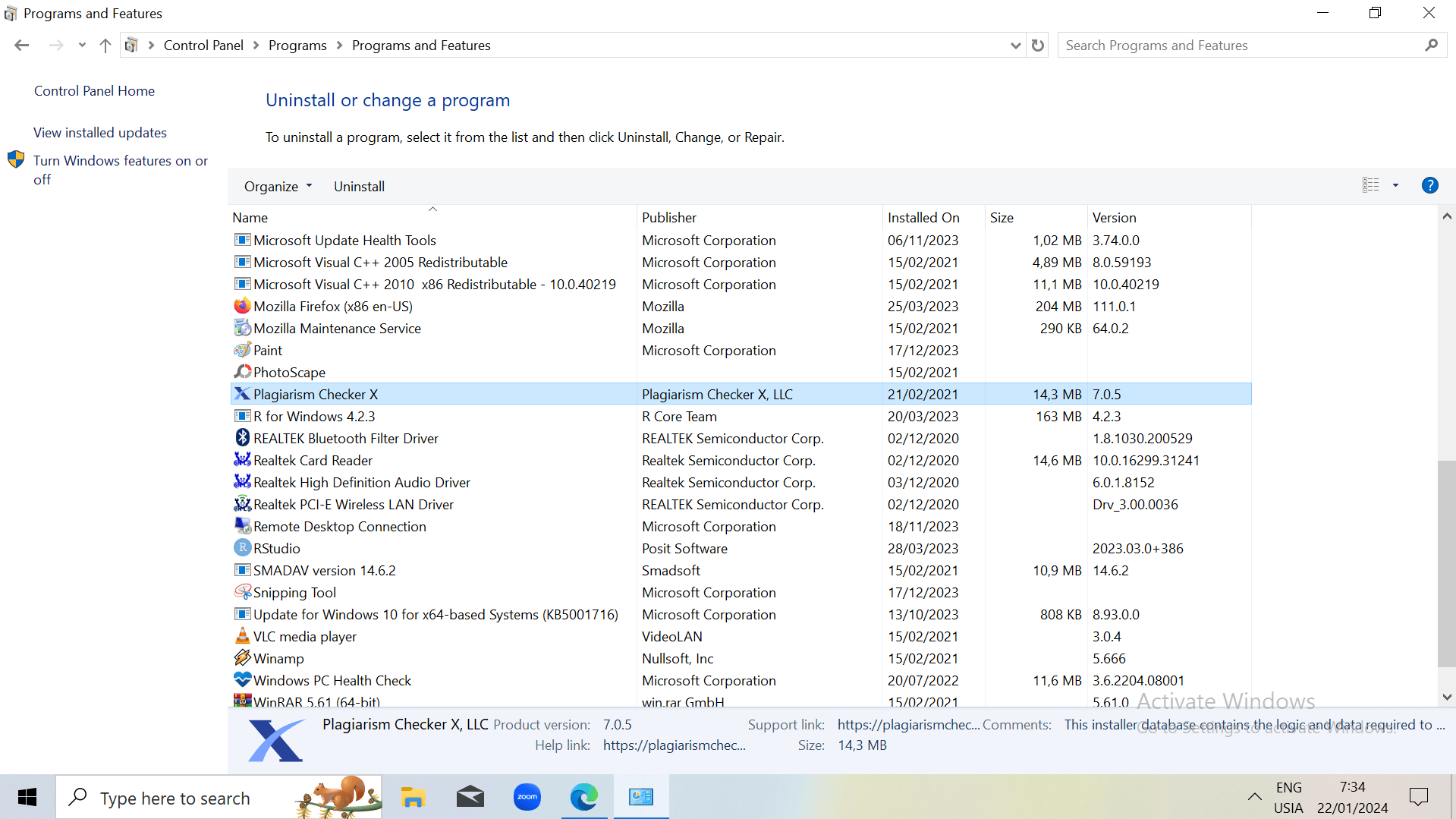The image size is (1456, 819).
Task: Open the recent locations dropdown
Action: pos(82,46)
